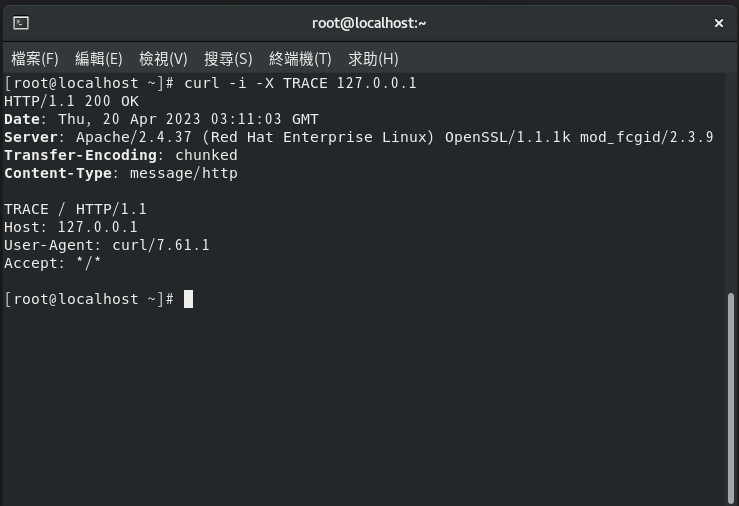Click the HTTP/1.1 200 OK status line
Image resolution: width=739 pixels, height=506 pixels.
(x=72, y=101)
